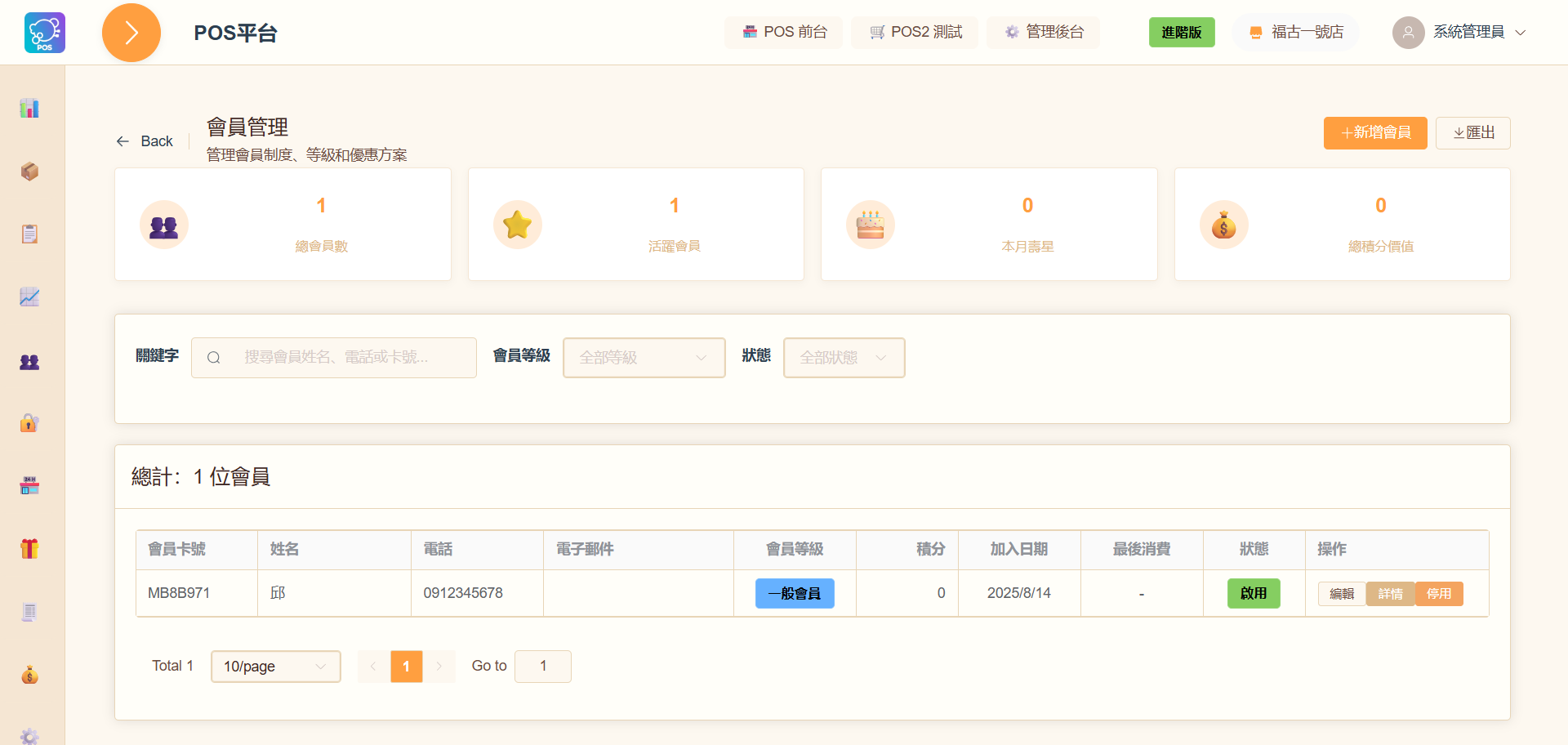Open the permissions padlock icon
This screenshot has width=1568, height=745.
[29, 422]
